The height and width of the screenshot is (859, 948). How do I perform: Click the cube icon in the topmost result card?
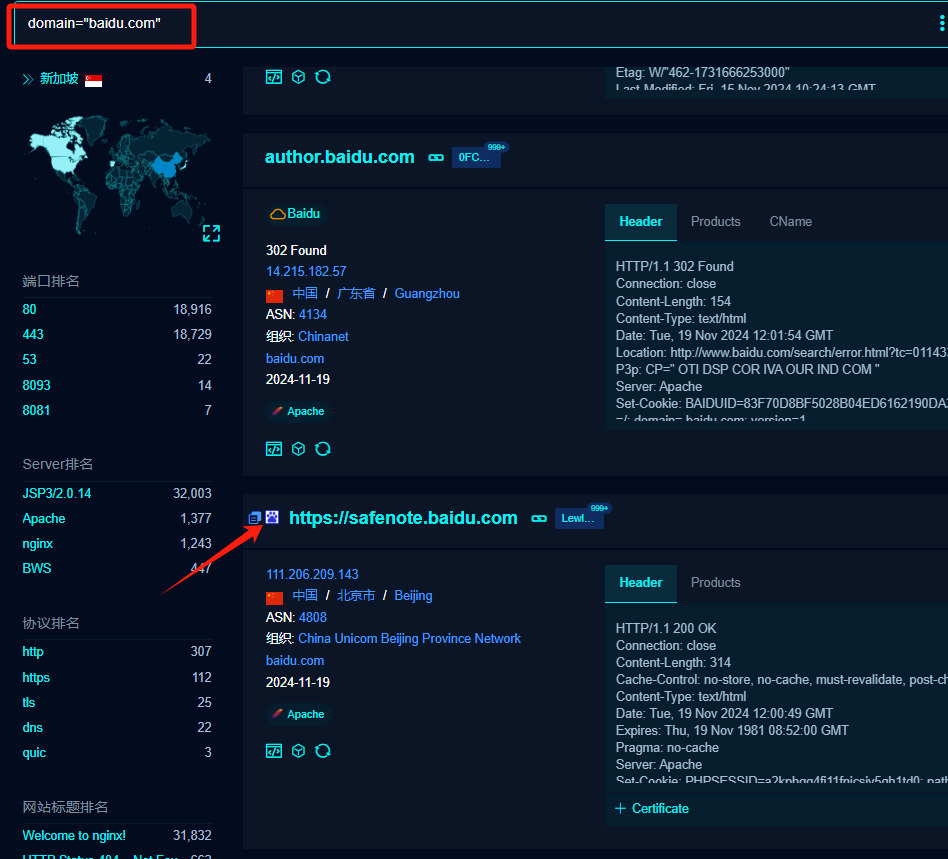pyautogui.click(x=298, y=77)
